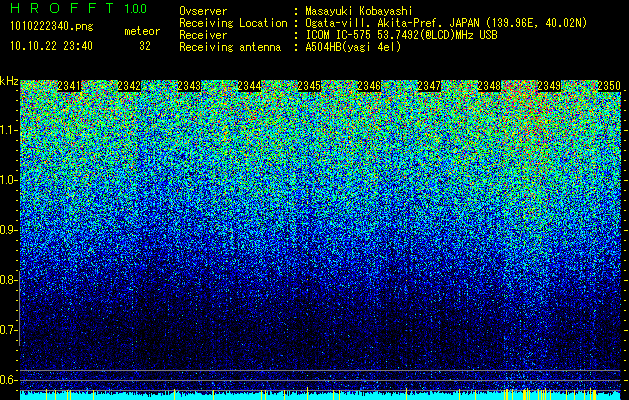Image resolution: width=629 pixels, height=400 pixels.
Task: Click the meteor label
Action: point(142,31)
